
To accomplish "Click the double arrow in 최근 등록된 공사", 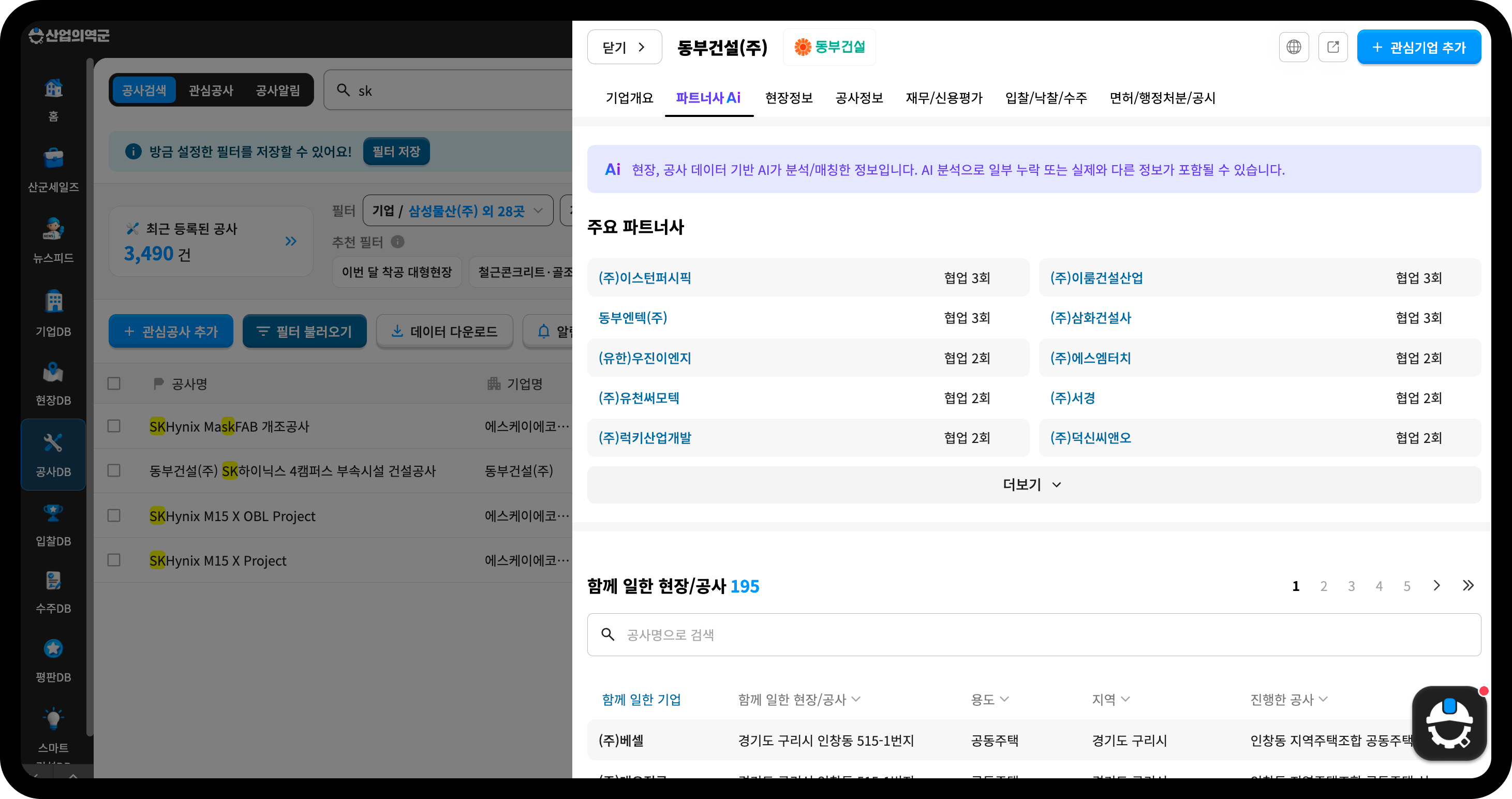I will [290, 241].
